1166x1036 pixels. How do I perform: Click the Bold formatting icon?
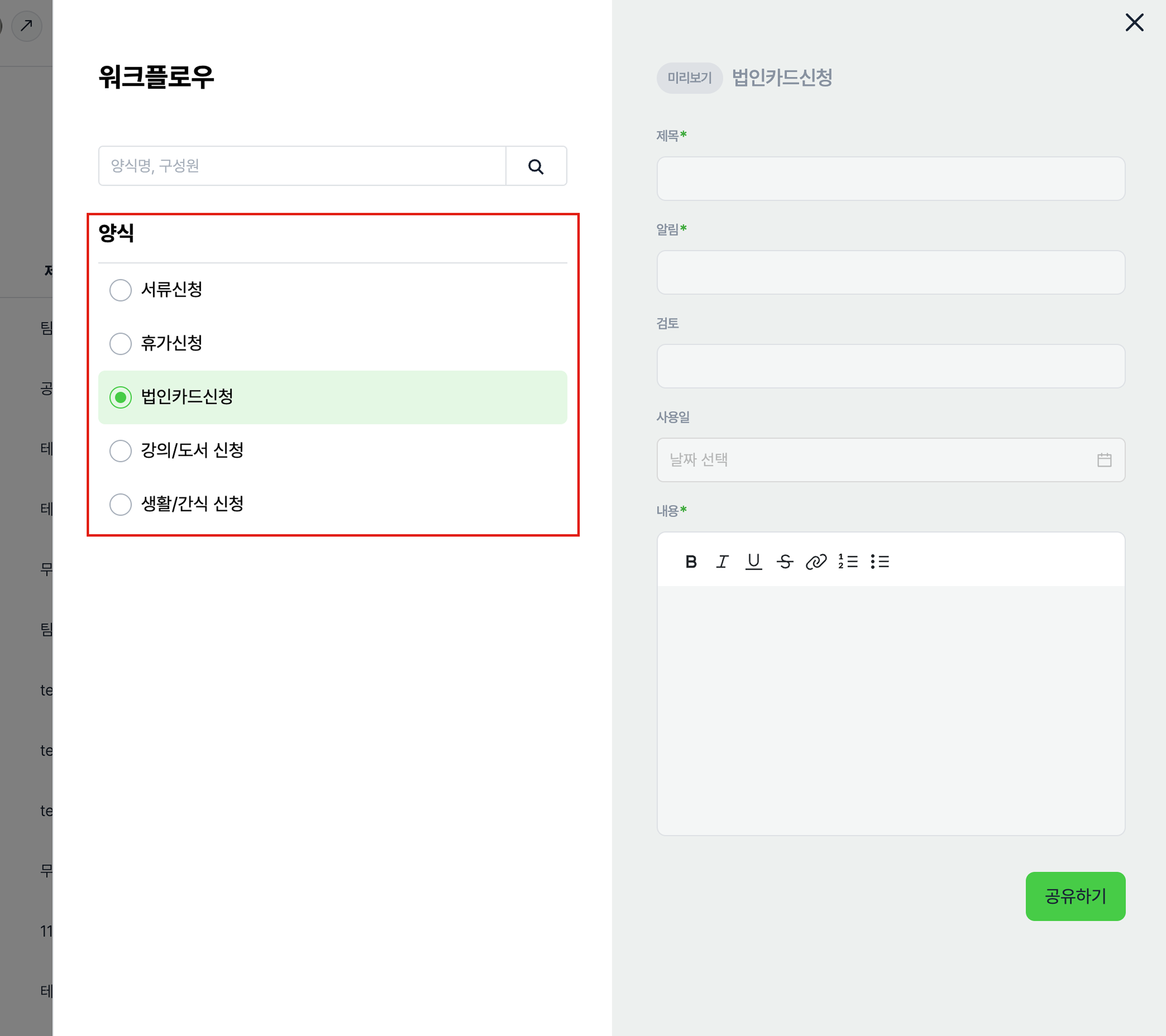(x=691, y=562)
